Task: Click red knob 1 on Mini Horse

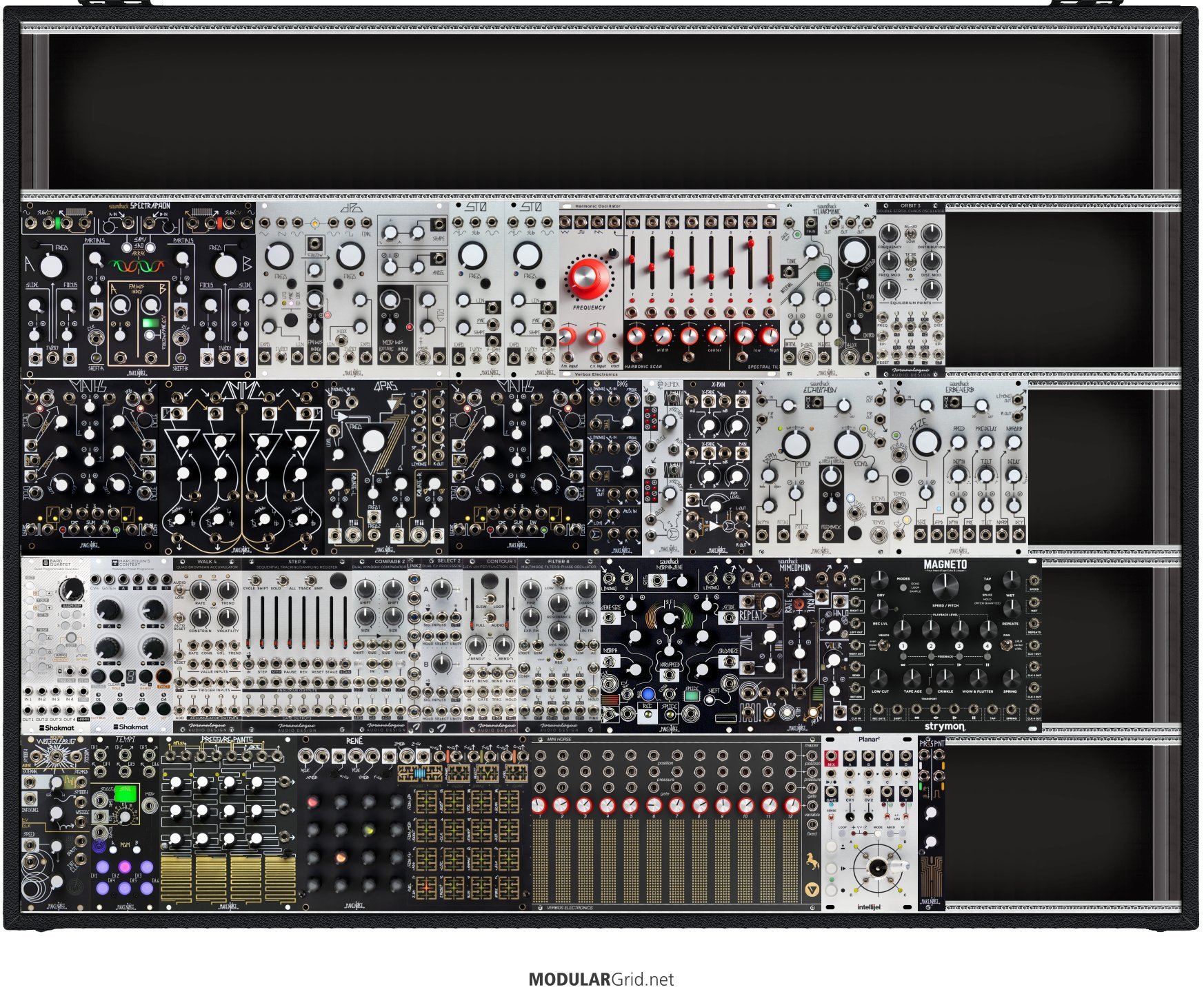Action: [x=539, y=805]
